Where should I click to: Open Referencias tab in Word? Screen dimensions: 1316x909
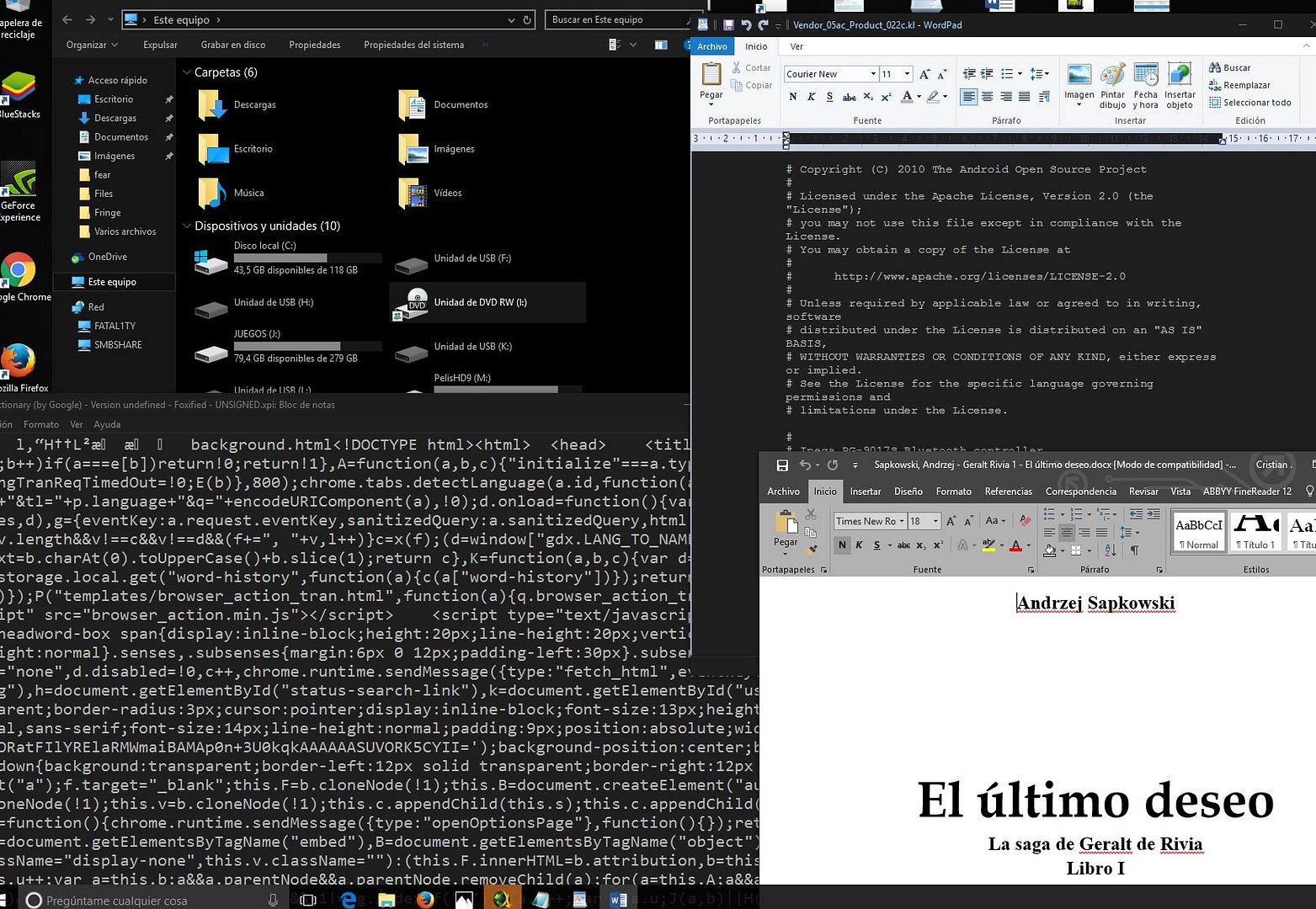(1008, 492)
